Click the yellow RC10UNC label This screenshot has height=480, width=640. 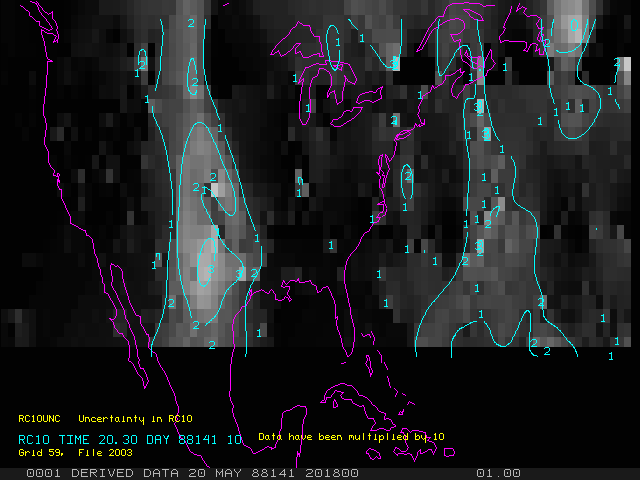(39, 419)
